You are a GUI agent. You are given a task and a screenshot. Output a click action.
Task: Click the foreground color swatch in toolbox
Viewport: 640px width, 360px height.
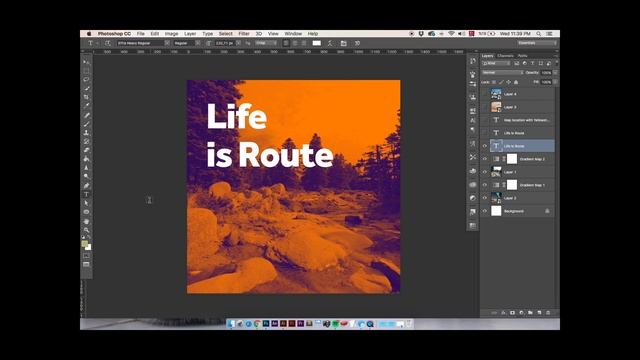click(84, 244)
